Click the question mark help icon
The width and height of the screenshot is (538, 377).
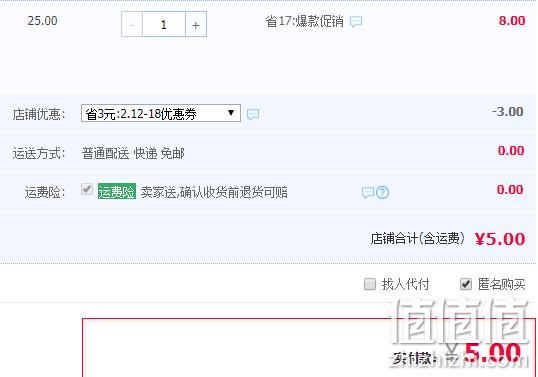383,192
